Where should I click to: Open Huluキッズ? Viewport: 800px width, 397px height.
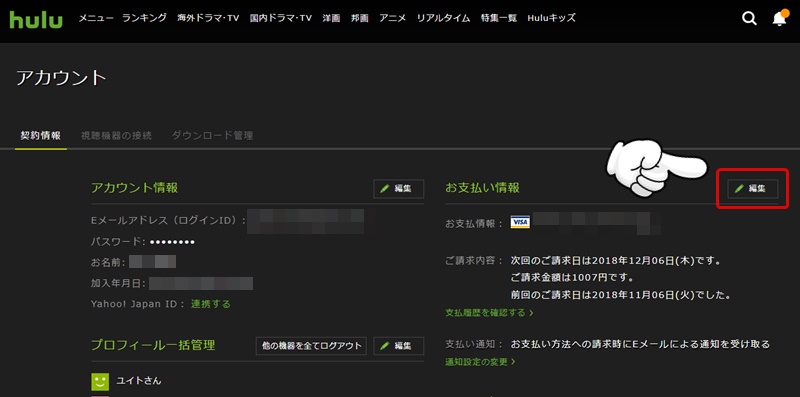pos(552,18)
